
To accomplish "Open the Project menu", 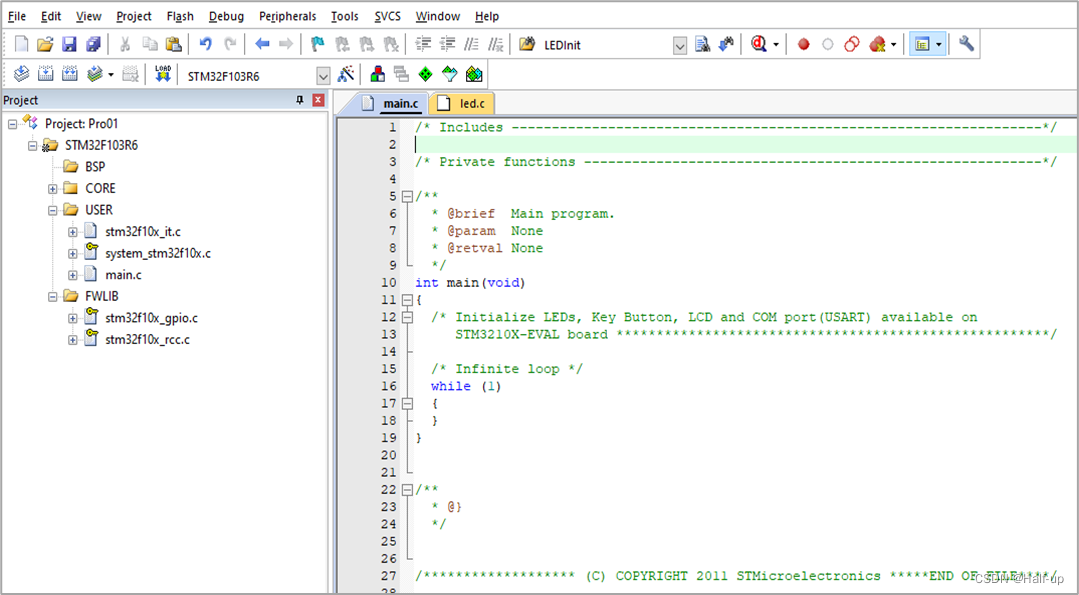I will 133,16.
